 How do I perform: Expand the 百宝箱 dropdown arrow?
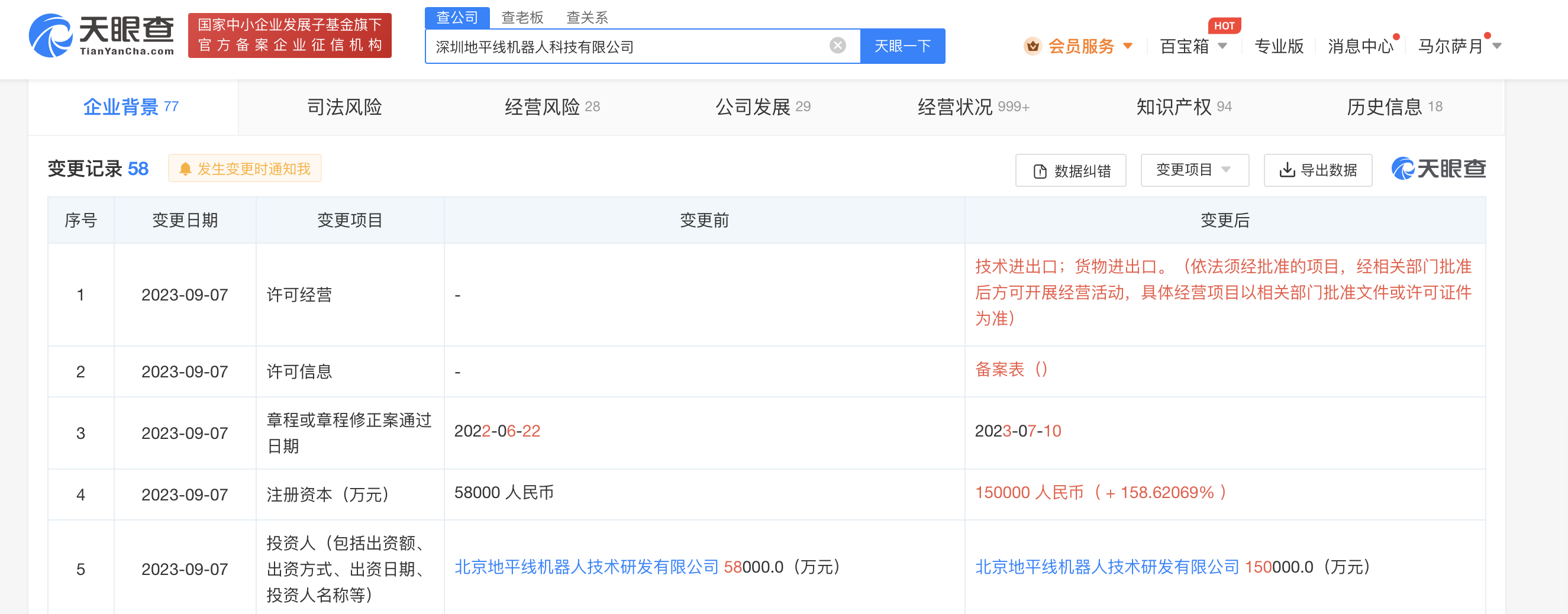click(1222, 46)
